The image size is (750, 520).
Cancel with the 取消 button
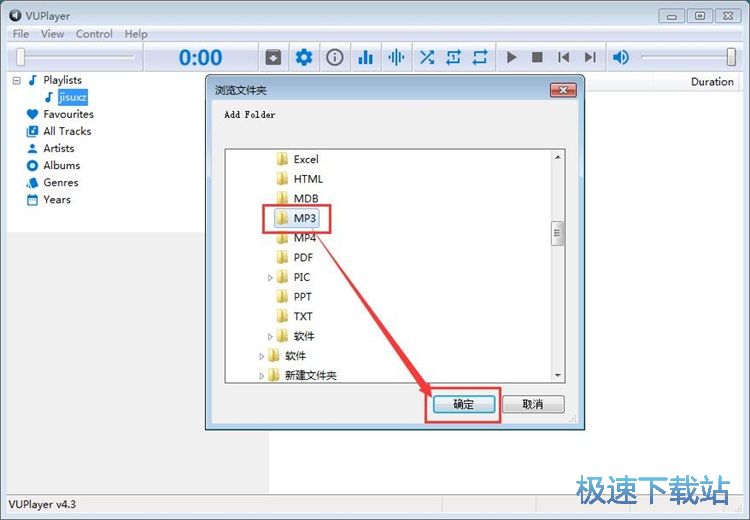coord(533,404)
